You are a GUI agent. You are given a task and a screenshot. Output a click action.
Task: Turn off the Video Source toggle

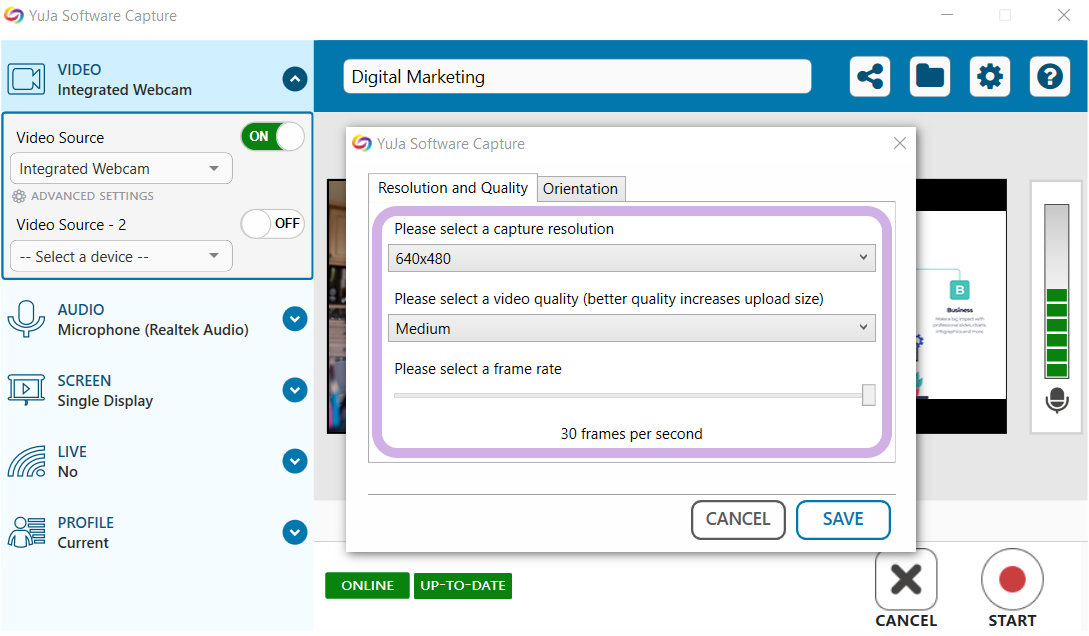point(272,137)
